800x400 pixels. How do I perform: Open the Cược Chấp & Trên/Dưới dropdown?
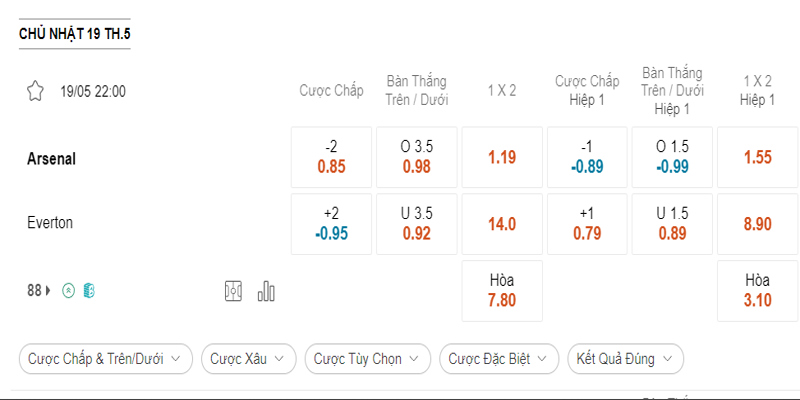click(x=105, y=358)
